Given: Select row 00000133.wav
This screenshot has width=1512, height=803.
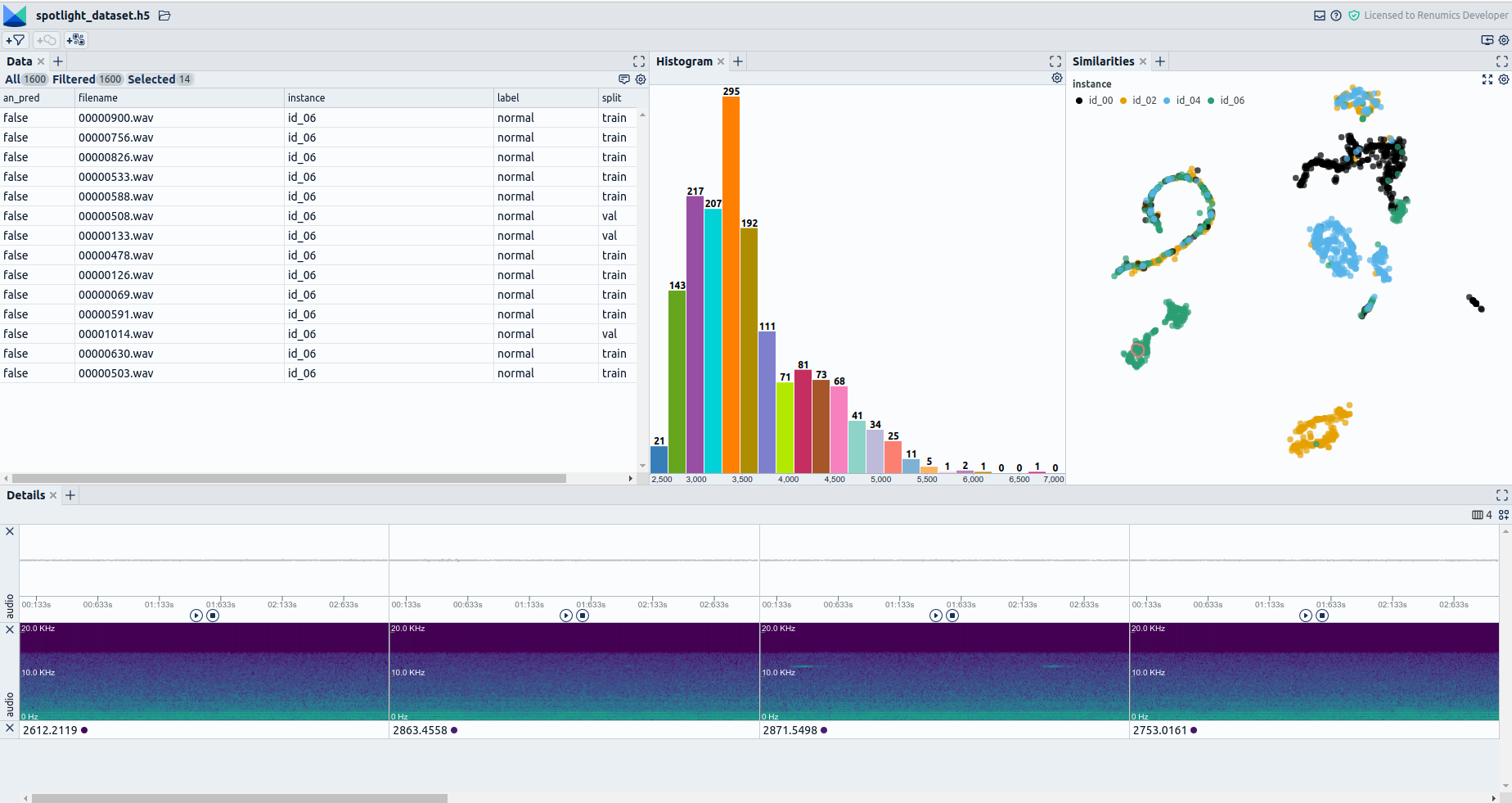Looking at the screenshot, I should 318,236.
